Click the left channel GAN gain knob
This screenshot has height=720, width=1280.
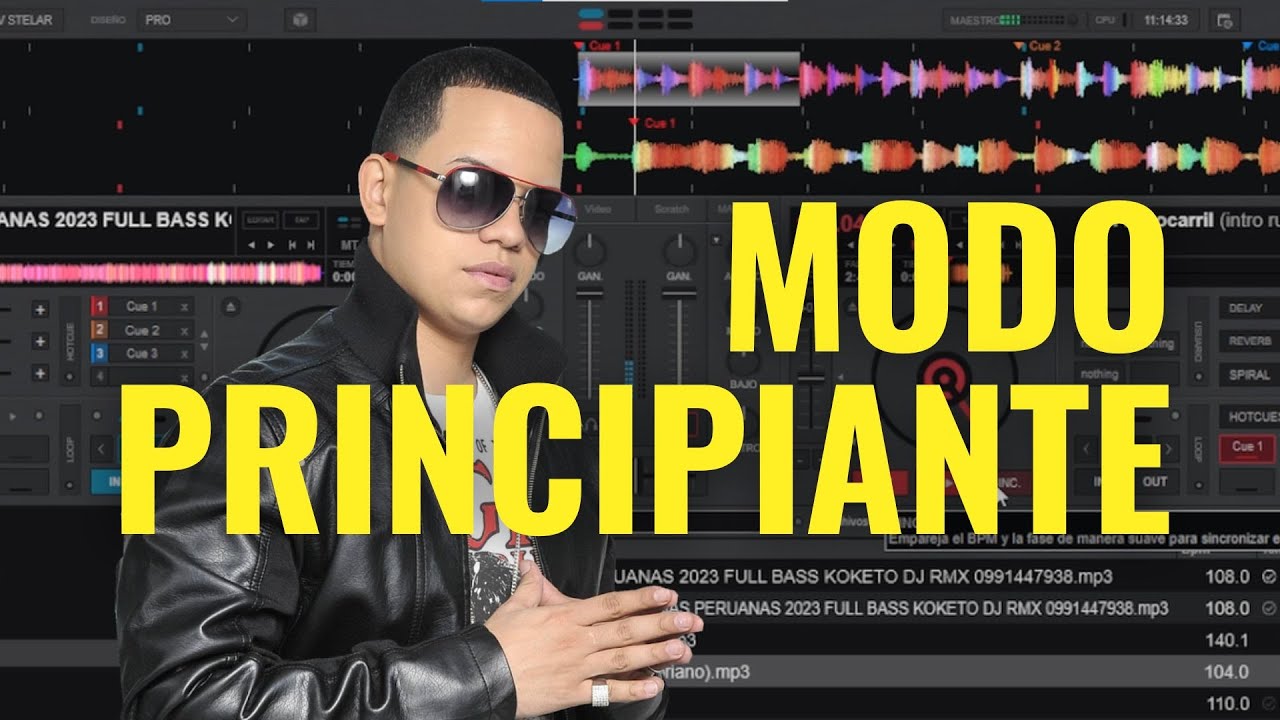click(x=590, y=250)
